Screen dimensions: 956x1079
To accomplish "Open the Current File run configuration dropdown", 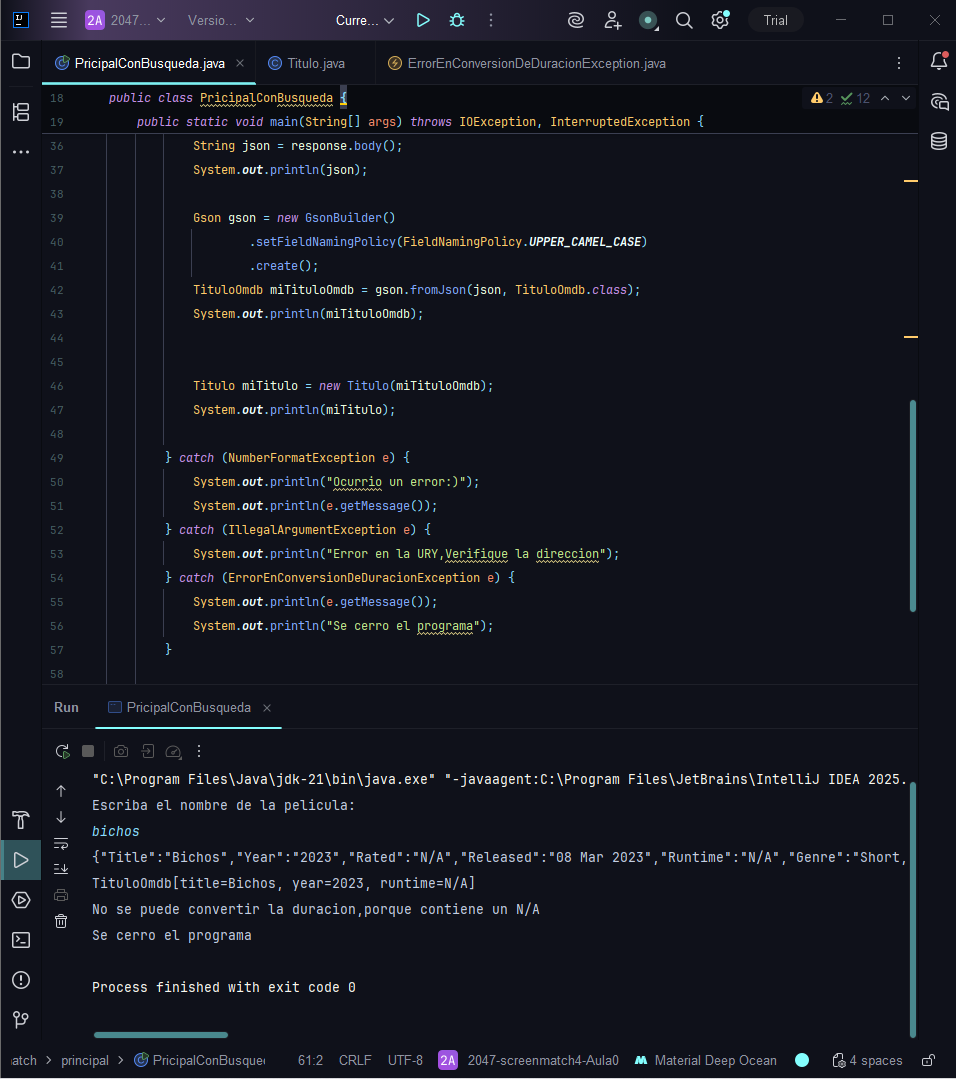I will click(365, 20).
